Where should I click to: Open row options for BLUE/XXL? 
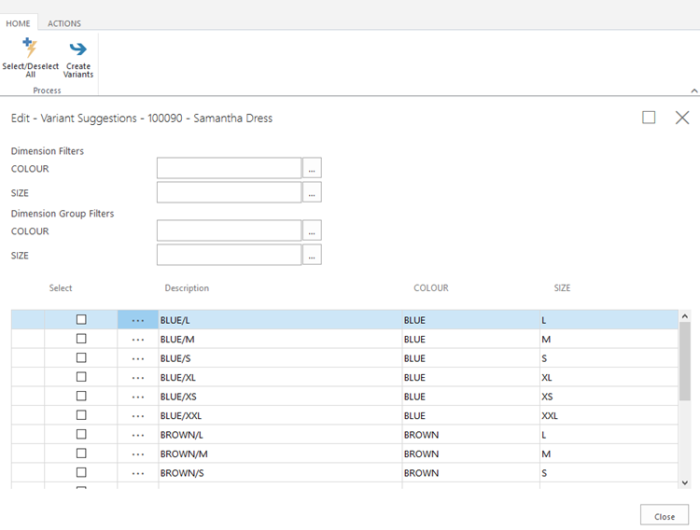click(x=138, y=415)
